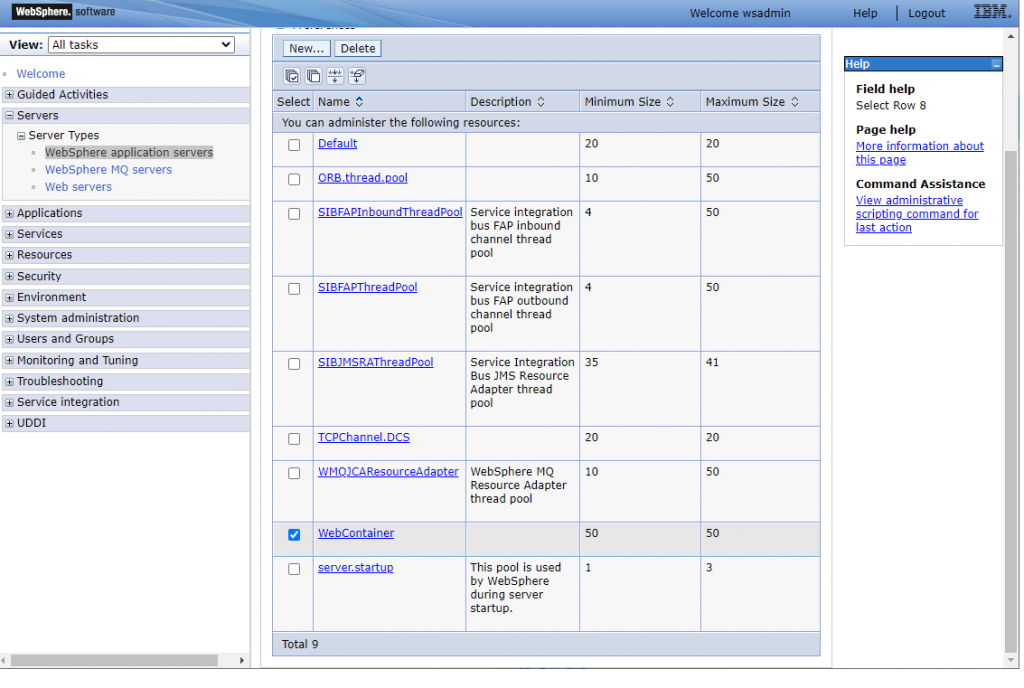Open the SIBFAPThreadPool link
Image resolution: width=1024 pixels, height=688 pixels.
(x=368, y=287)
